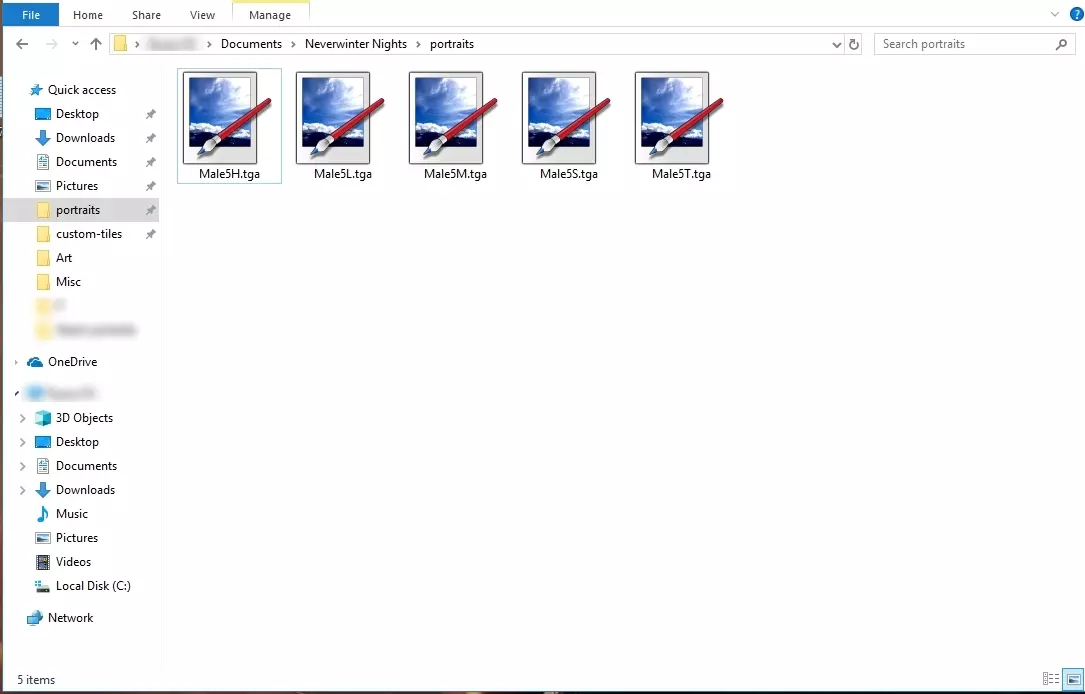Select the Male5S.tga file icon
The width and height of the screenshot is (1085, 694).
pyautogui.click(x=568, y=118)
